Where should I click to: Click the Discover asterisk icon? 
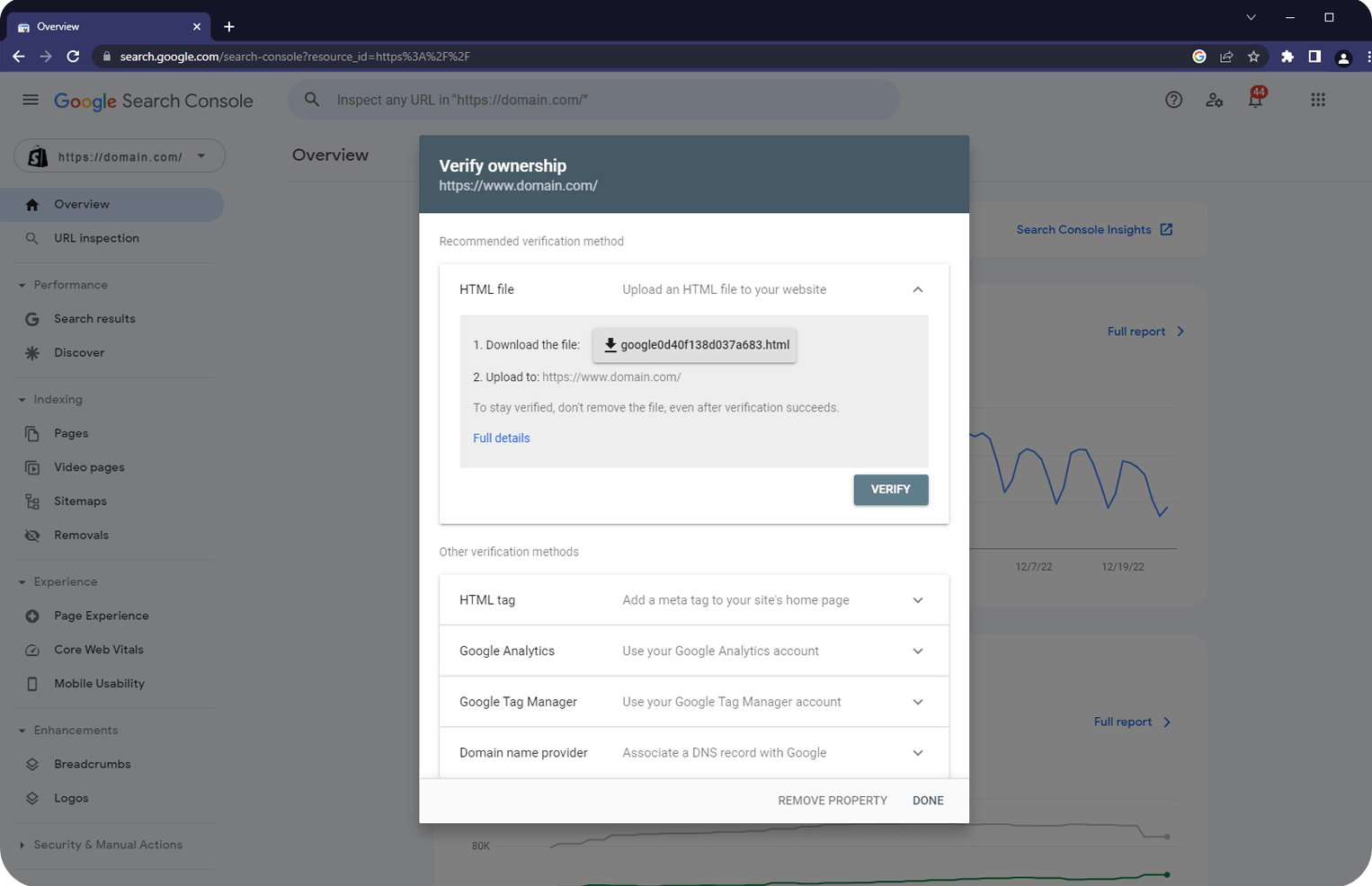[x=32, y=353]
